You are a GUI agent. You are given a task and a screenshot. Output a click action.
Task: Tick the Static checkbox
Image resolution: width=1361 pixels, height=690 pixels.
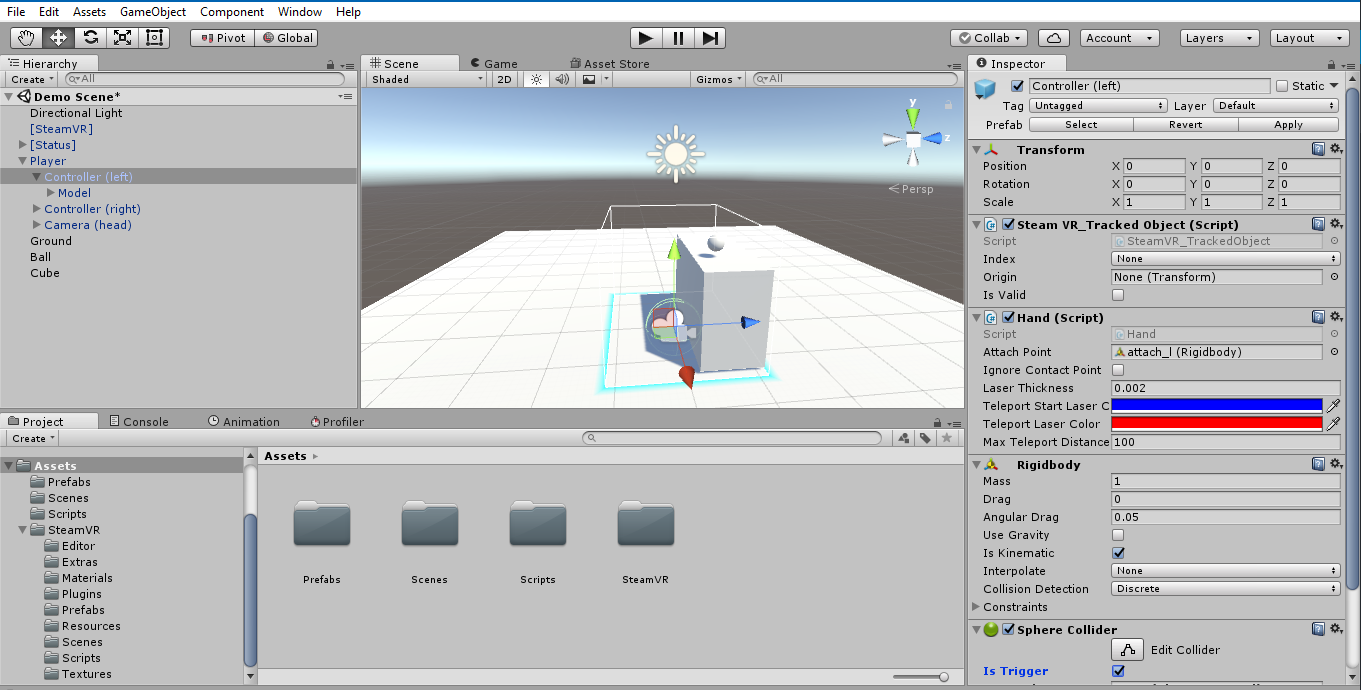[x=1282, y=86]
